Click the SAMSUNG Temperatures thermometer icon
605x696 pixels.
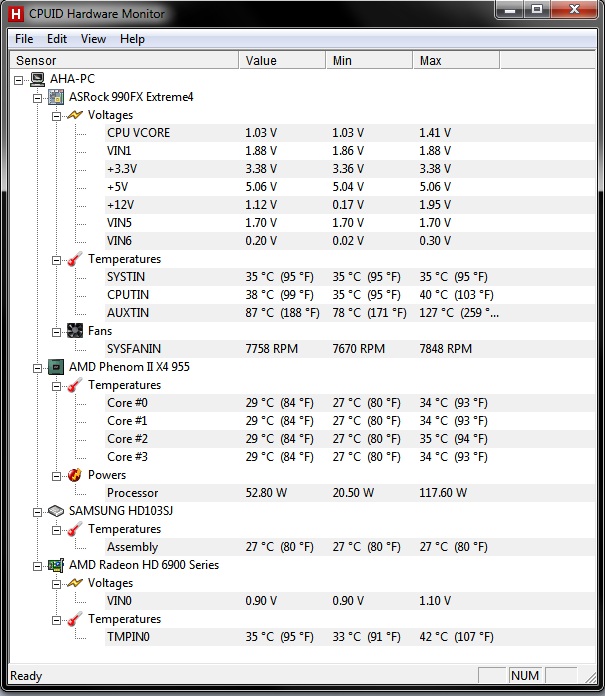(x=75, y=529)
